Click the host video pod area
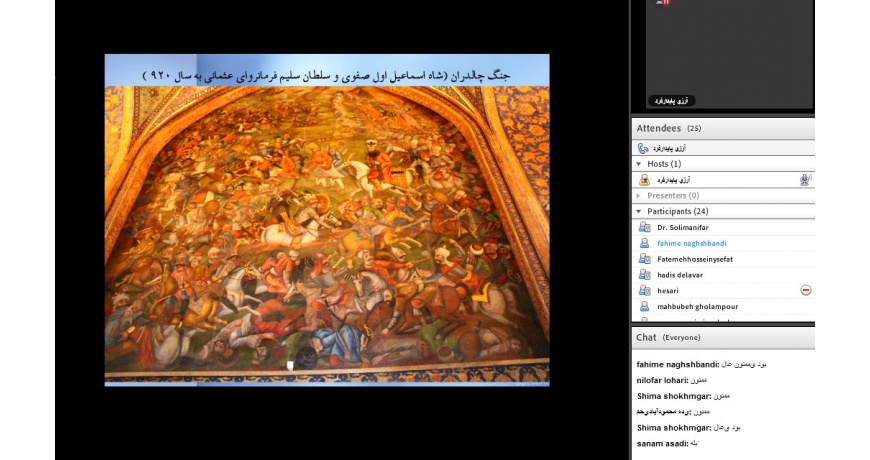Screen dimensions: 870x460 click(x=730, y=54)
